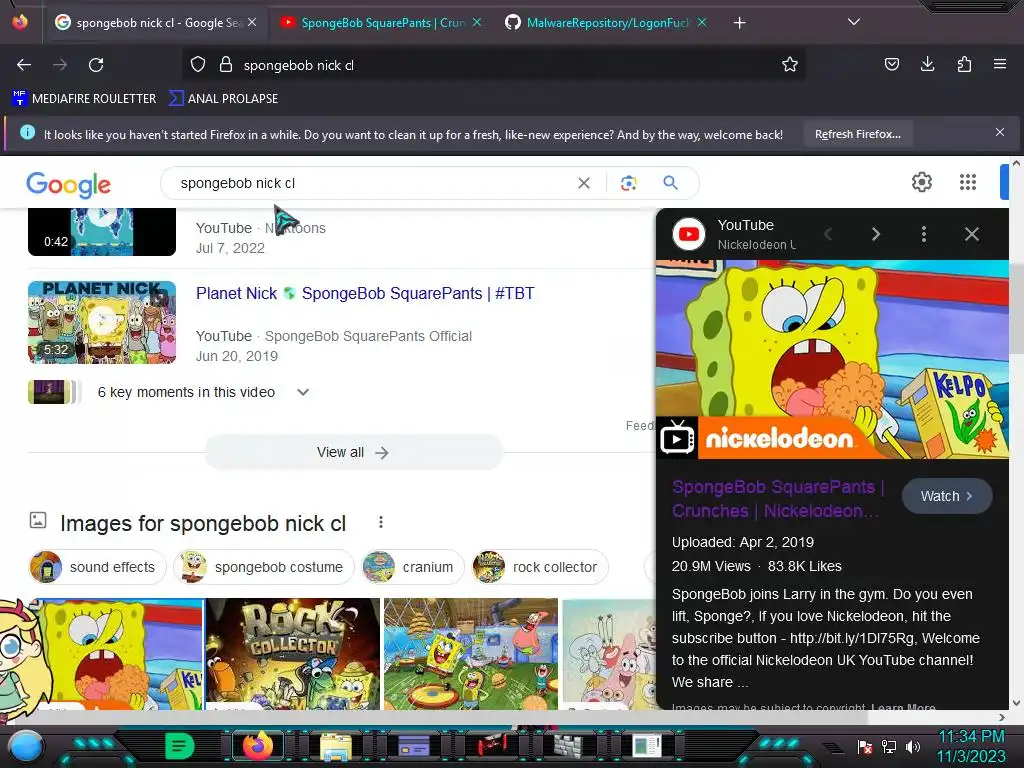Open SpongeBob eating Kelpo image result
Image resolution: width=1024 pixels, height=768 pixels.
(x=121, y=654)
